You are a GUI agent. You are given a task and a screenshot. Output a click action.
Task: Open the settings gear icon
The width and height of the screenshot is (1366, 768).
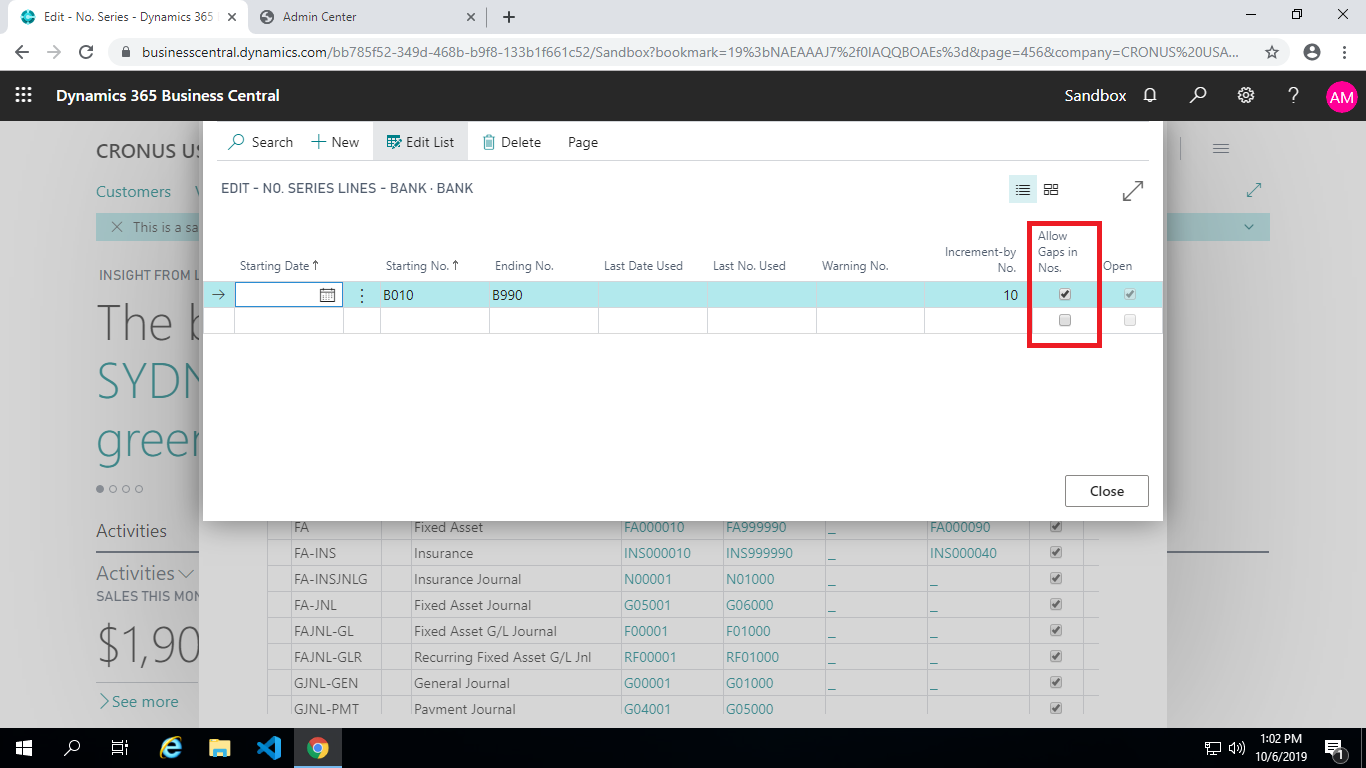[x=1246, y=96]
